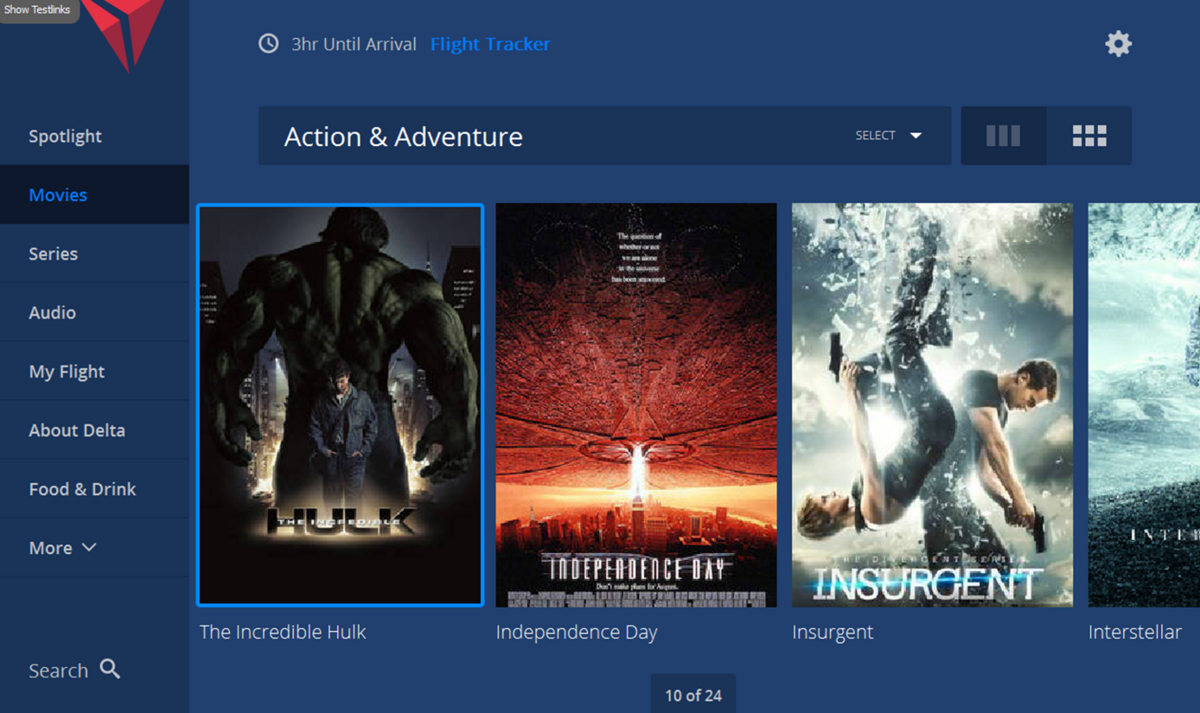Open settings with the gear icon

pyautogui.click(x=1118, y=44)
